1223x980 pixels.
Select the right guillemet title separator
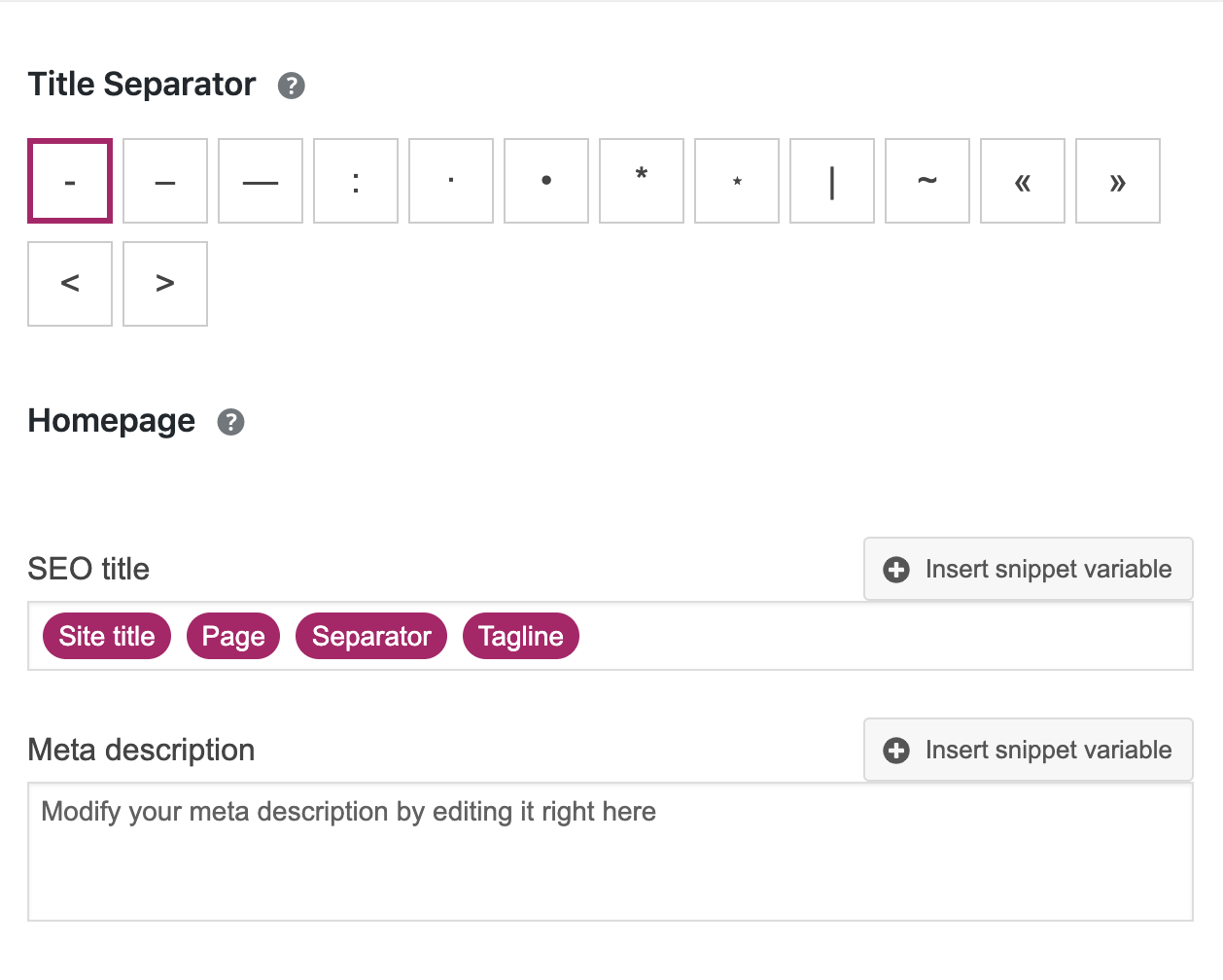point(1117,181)
